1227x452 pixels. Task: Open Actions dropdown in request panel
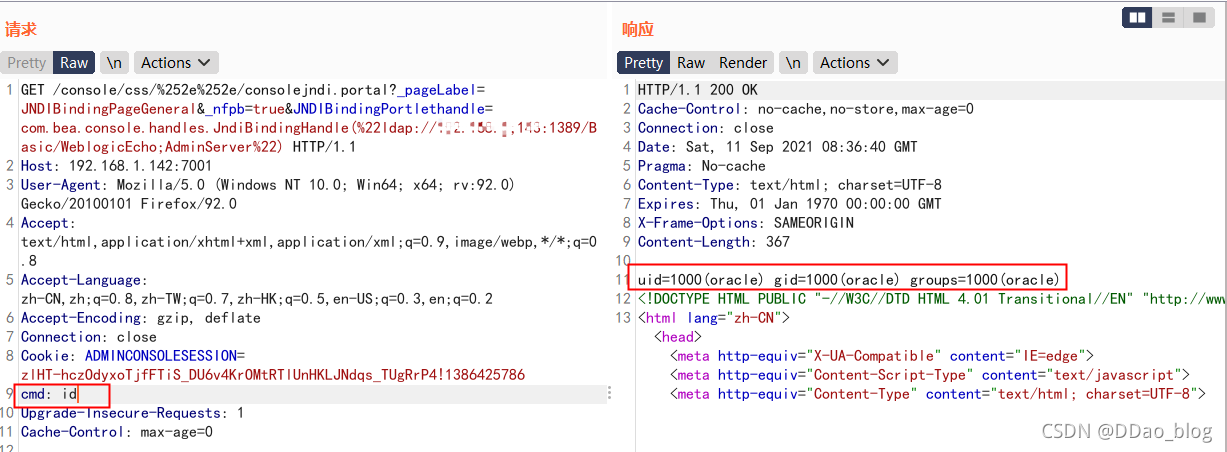click(176, 62)
